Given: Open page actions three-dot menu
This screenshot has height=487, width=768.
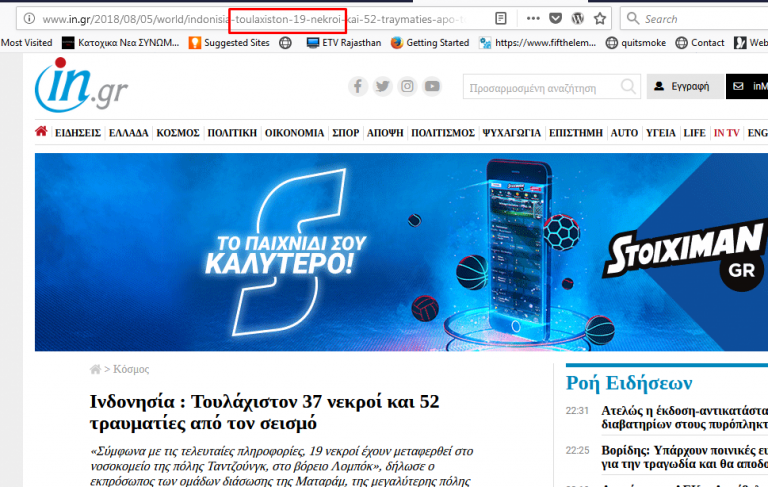Looking at the screenshot, I should pyautogui.click(x=533, y=19).
